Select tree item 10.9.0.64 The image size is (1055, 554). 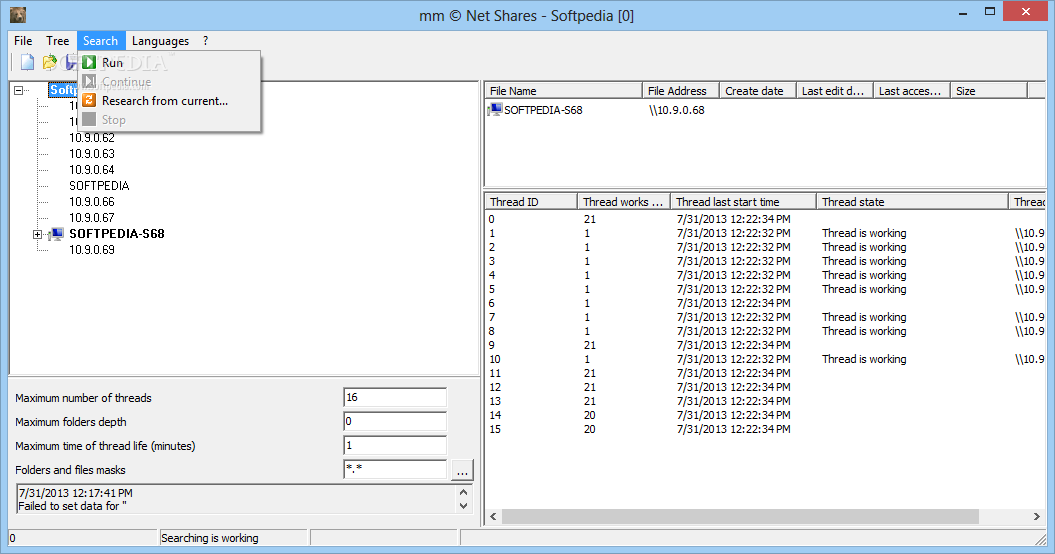coord(92,170)
